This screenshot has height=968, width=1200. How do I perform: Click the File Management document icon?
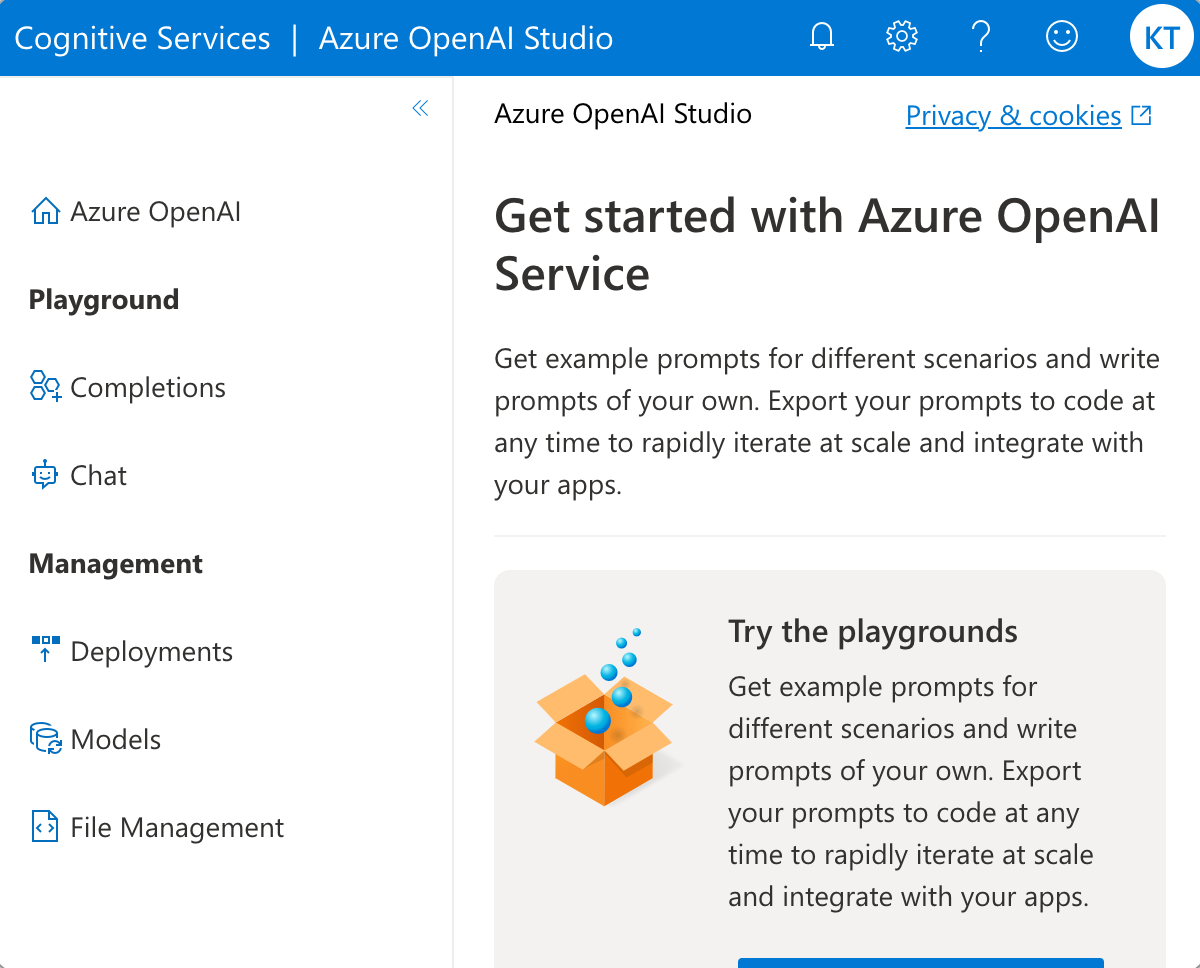pos(42,827)
